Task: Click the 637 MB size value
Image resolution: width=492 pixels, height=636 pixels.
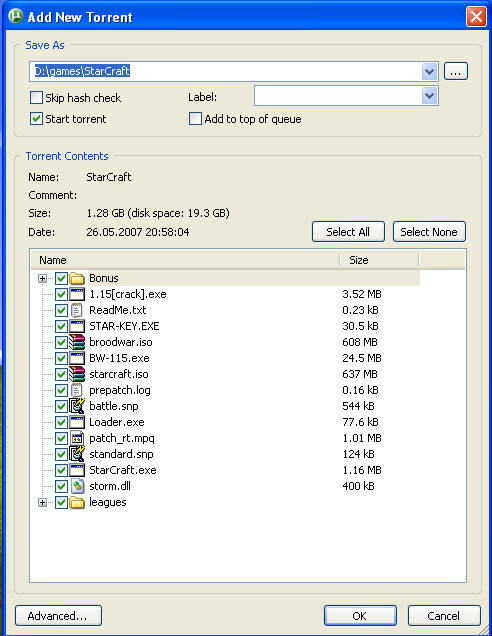Action: (x=360, y=374)
